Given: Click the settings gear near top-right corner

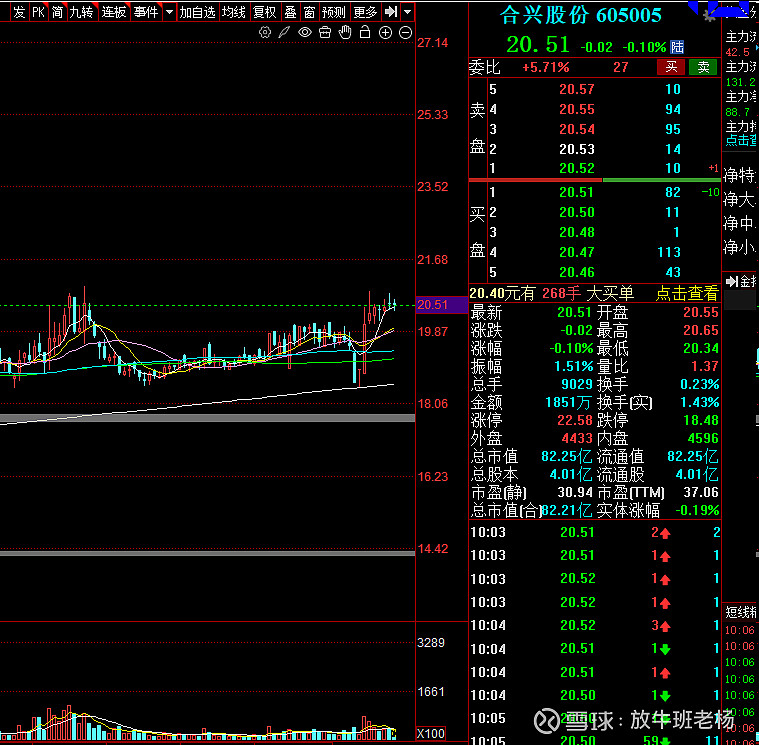Looking at the screenshot, I should (x=710, y=16).
